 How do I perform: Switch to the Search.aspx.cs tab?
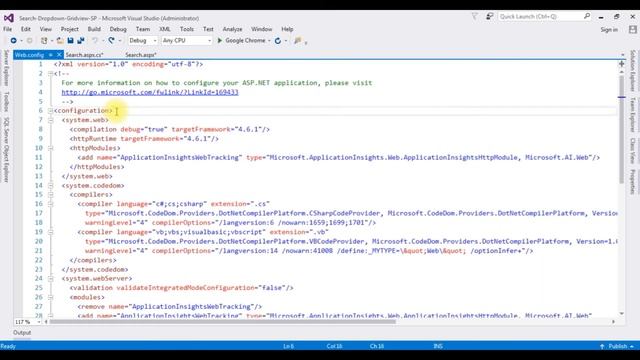click(84, 55)
